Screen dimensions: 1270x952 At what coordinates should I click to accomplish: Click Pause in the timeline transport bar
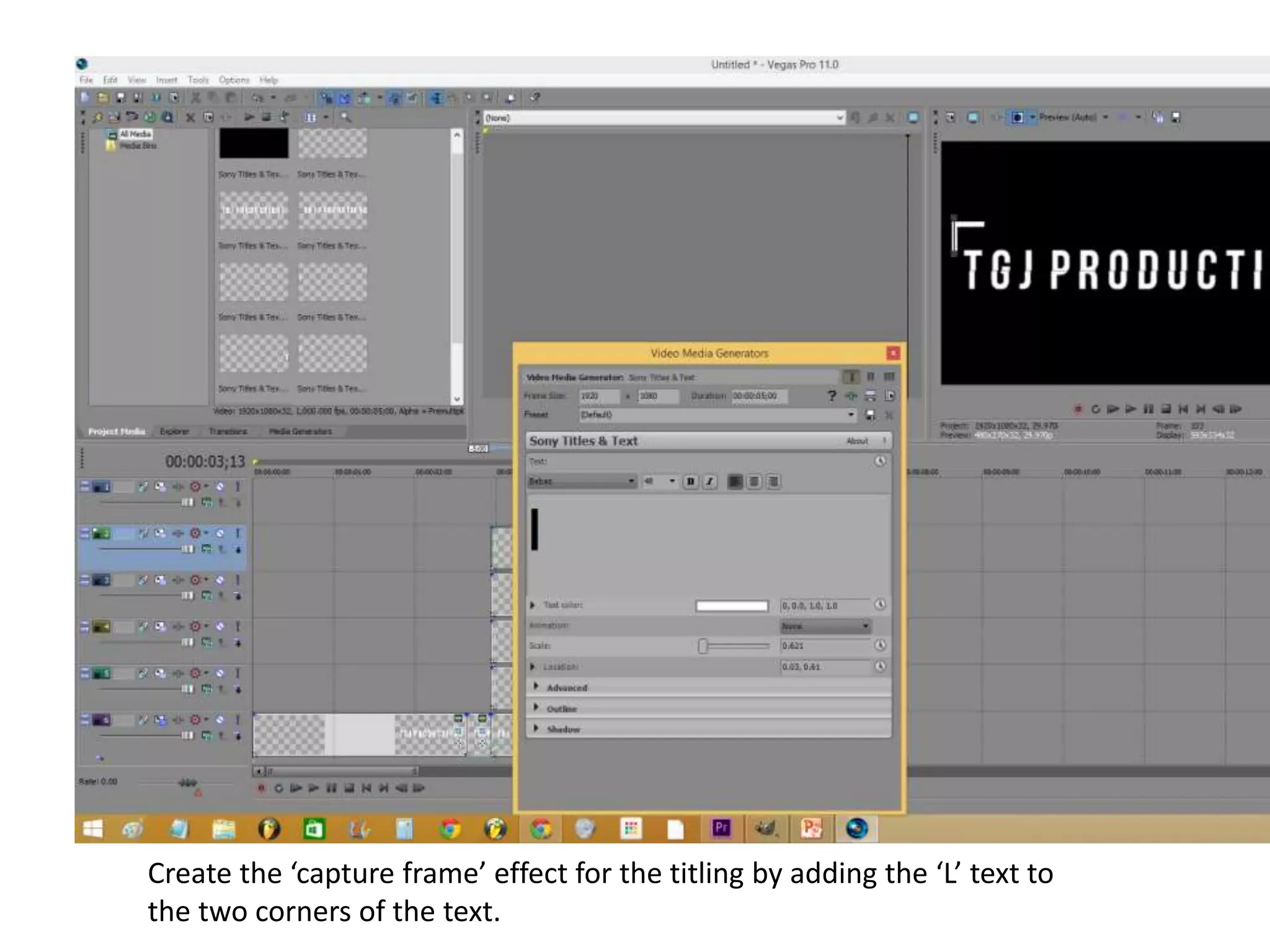pos(331,788)
